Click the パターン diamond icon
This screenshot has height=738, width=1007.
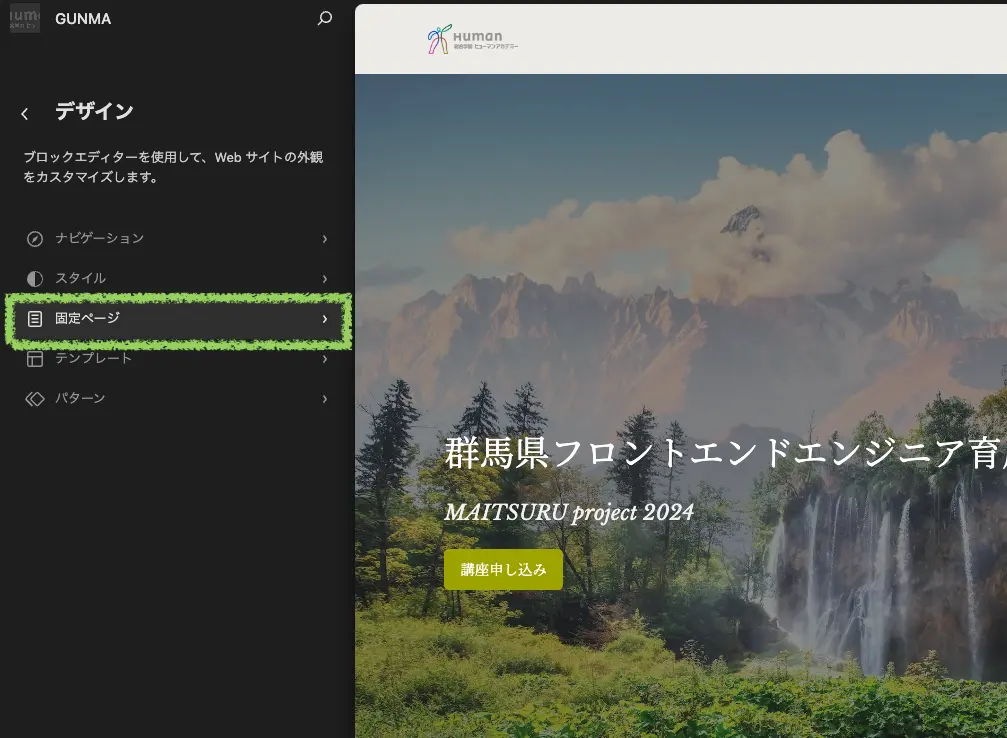coord(35,399)
